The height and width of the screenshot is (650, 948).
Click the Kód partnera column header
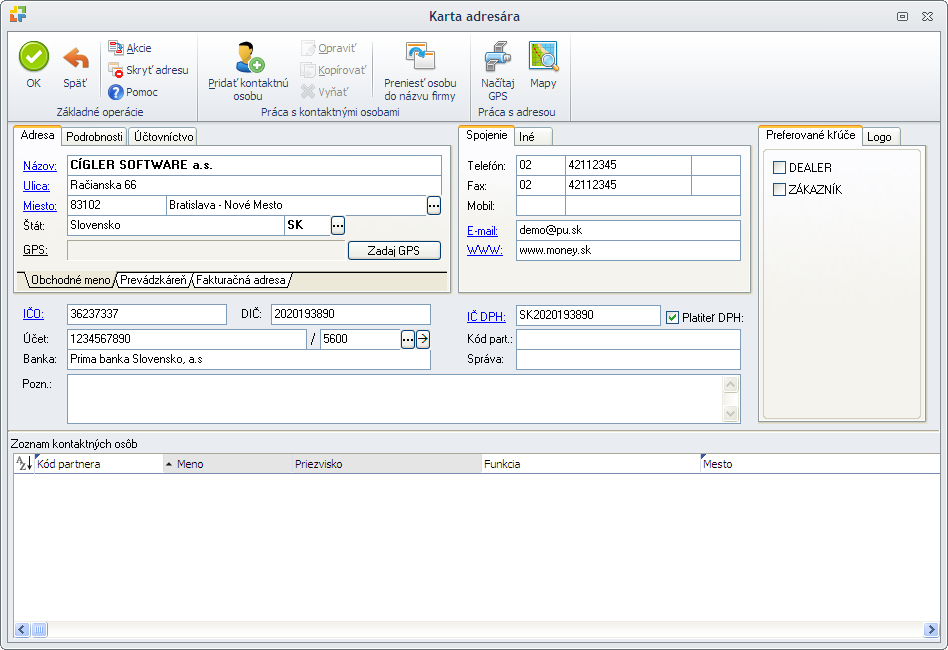coord(99,464)
